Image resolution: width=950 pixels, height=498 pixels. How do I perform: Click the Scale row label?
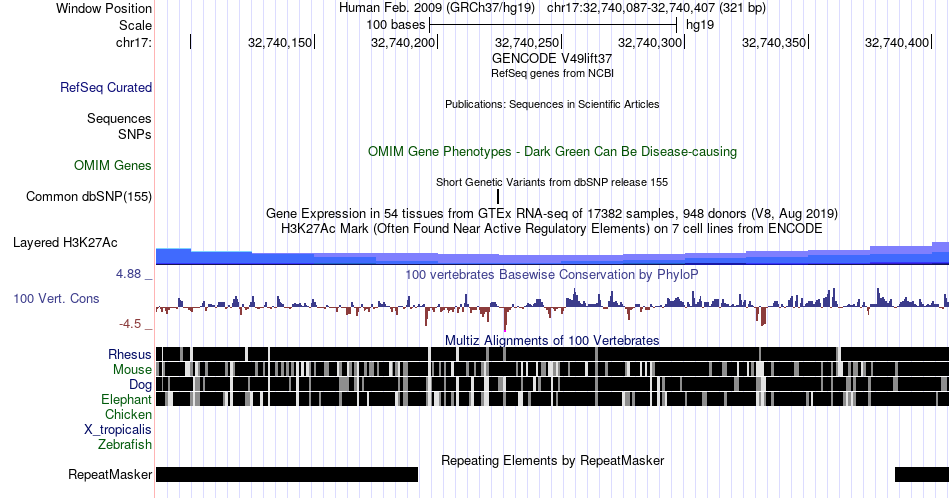[x=136, y=25]
